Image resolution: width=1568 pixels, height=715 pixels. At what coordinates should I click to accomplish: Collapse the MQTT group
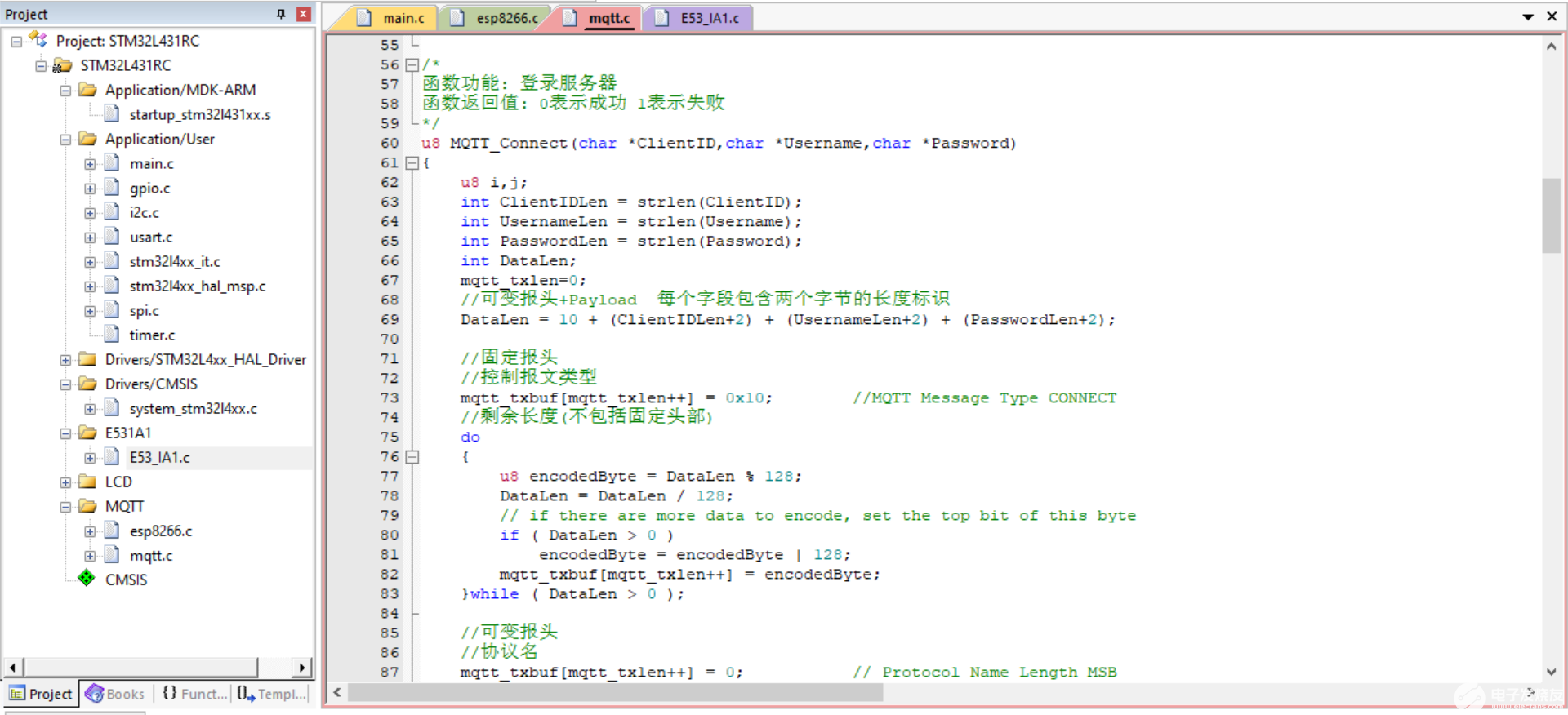65,507
